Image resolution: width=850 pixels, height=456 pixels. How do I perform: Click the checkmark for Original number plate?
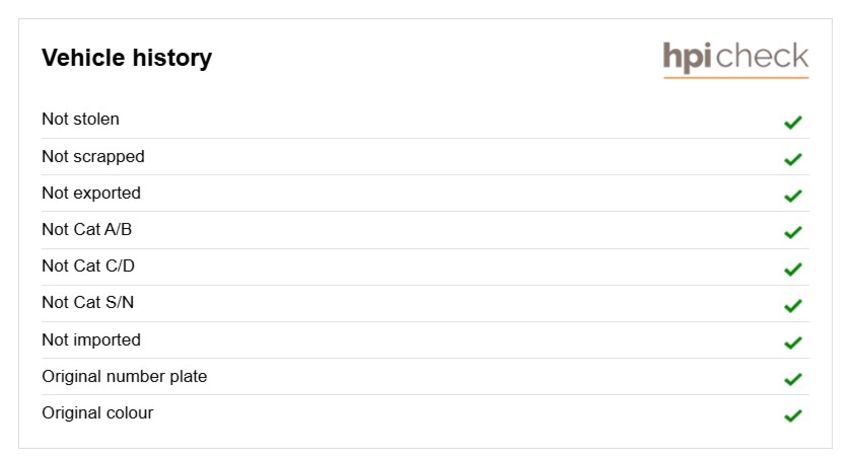point(793,379)
